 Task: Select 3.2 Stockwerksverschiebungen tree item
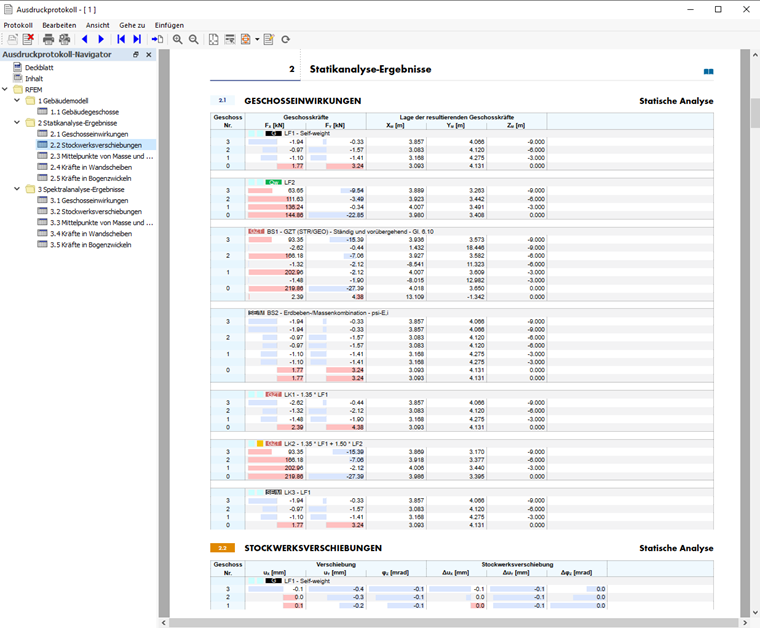pyautogui.click(x=96, y=212)
